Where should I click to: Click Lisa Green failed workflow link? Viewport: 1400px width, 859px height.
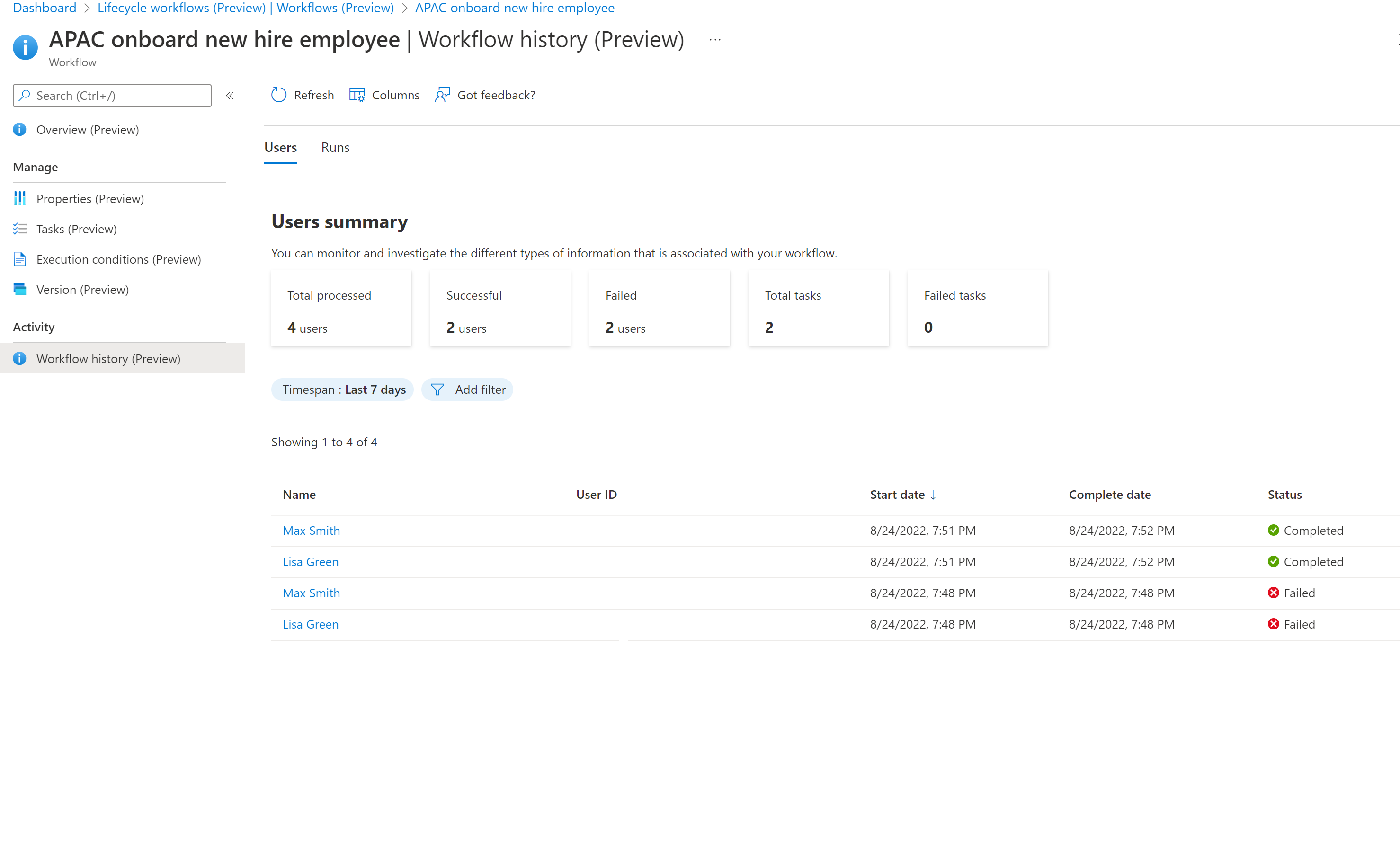[310, 623]
